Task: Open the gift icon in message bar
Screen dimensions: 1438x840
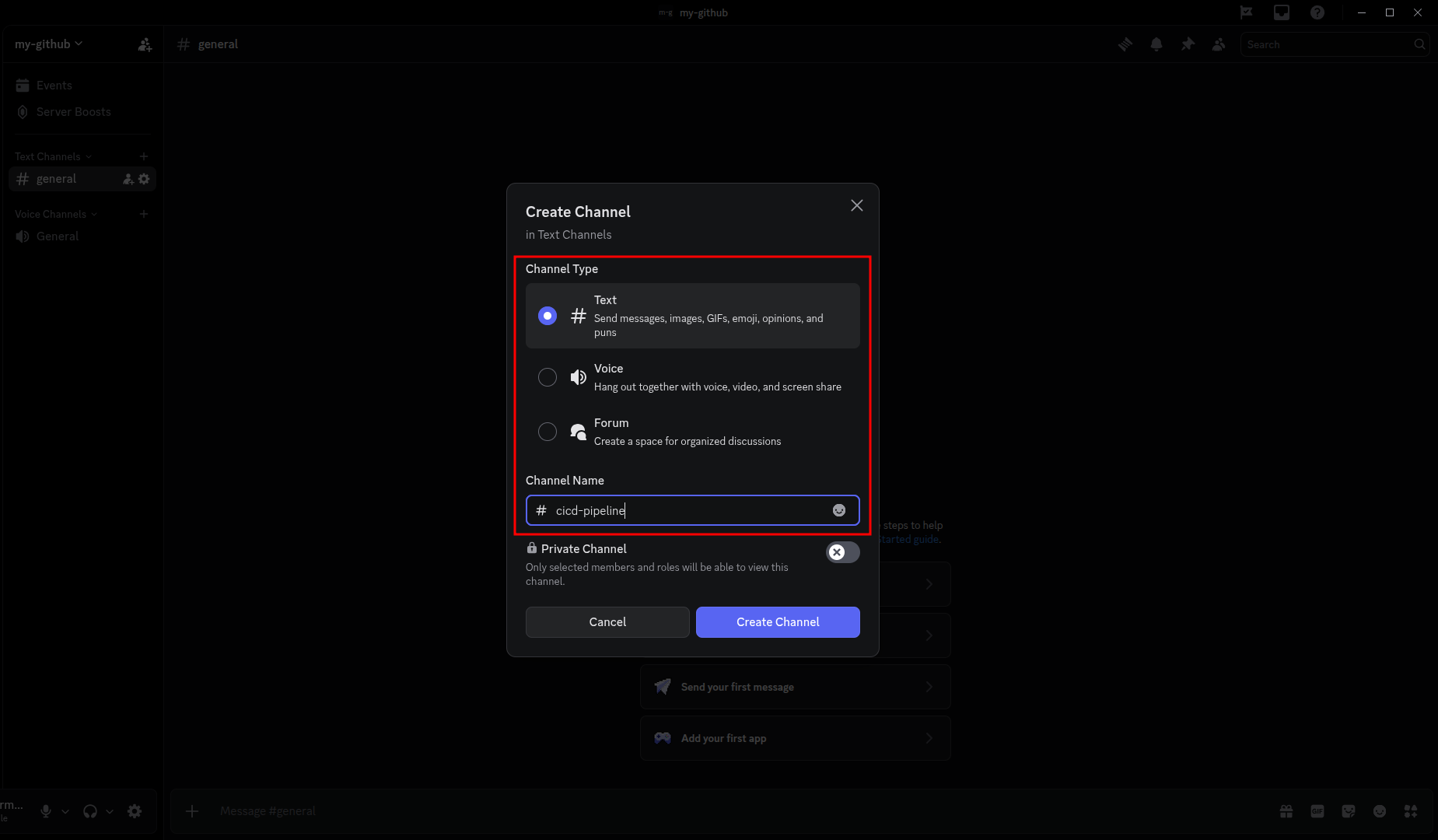Action: (1286, 811)
